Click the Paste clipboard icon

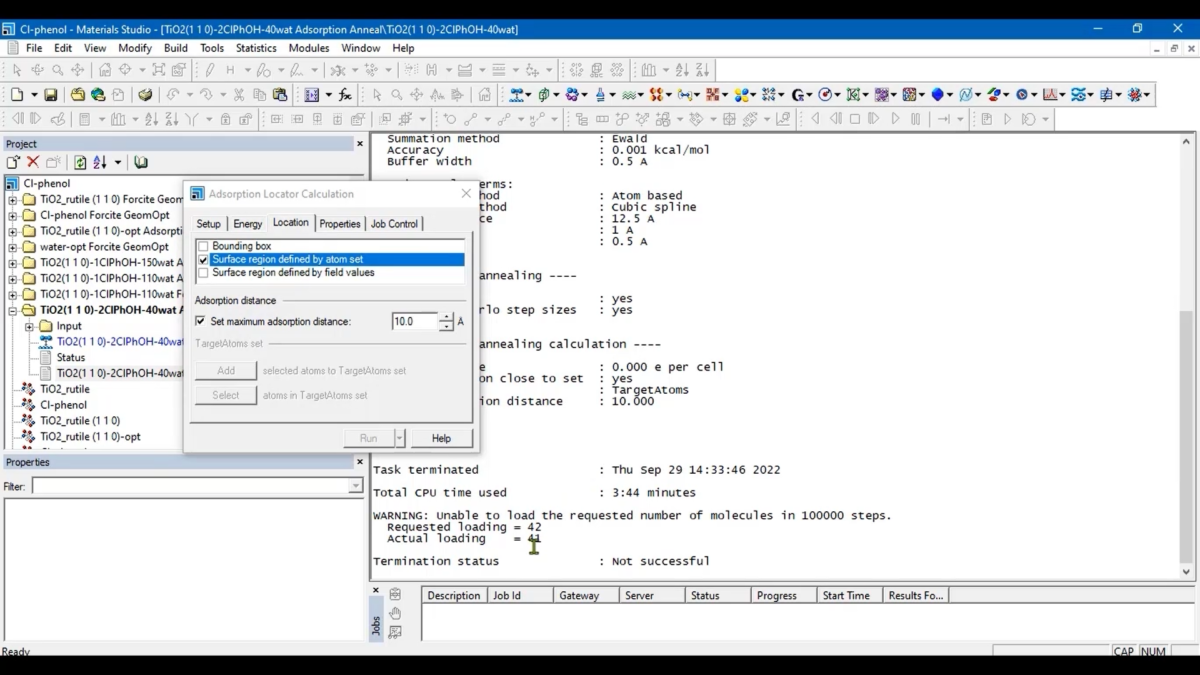tap(280, 95)
